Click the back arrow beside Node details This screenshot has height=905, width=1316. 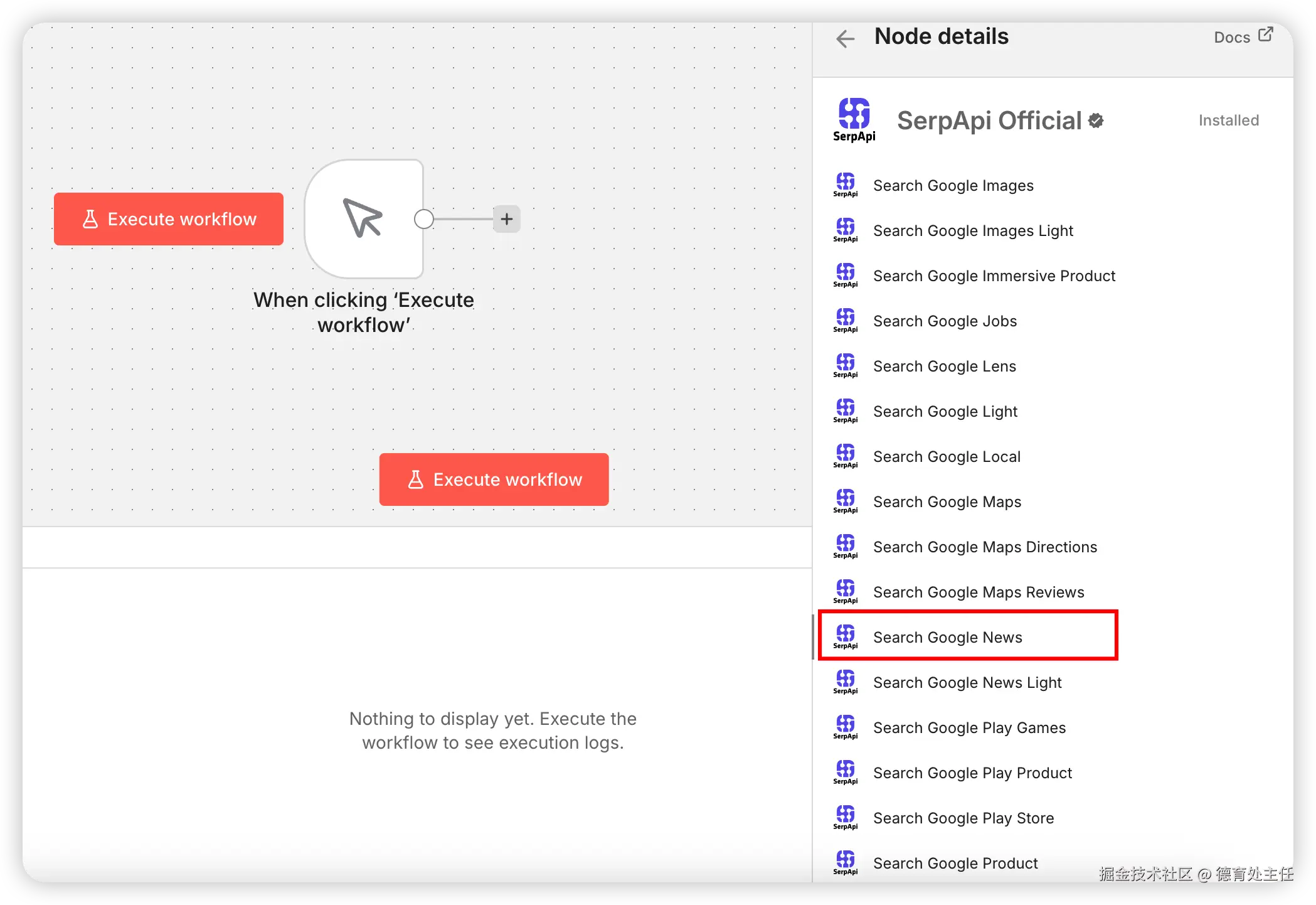[x=845, y=39]
